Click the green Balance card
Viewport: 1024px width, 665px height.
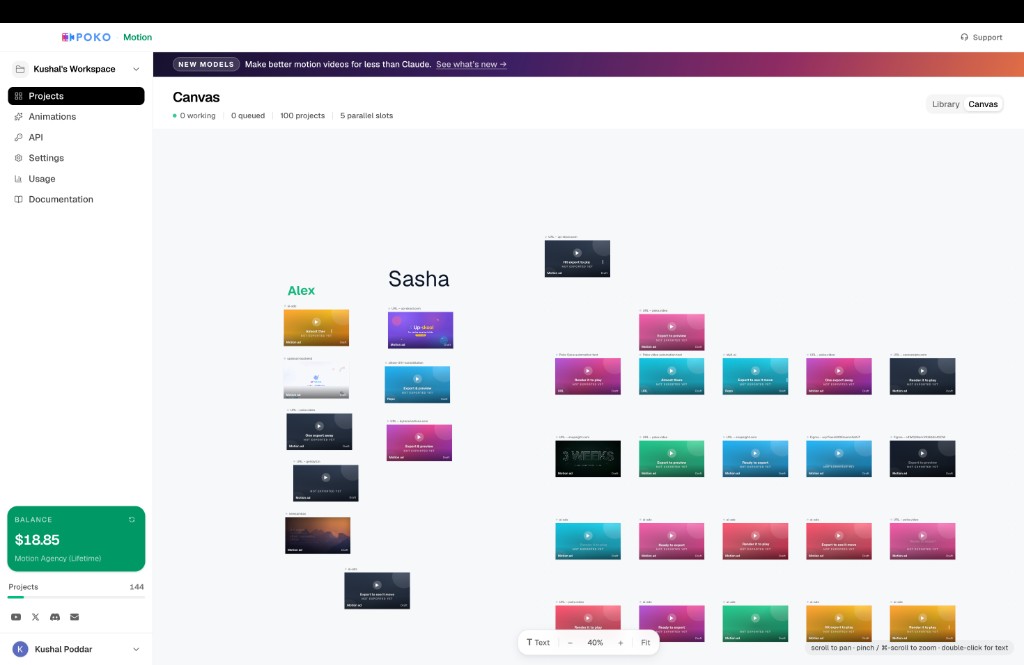point(76,539)
